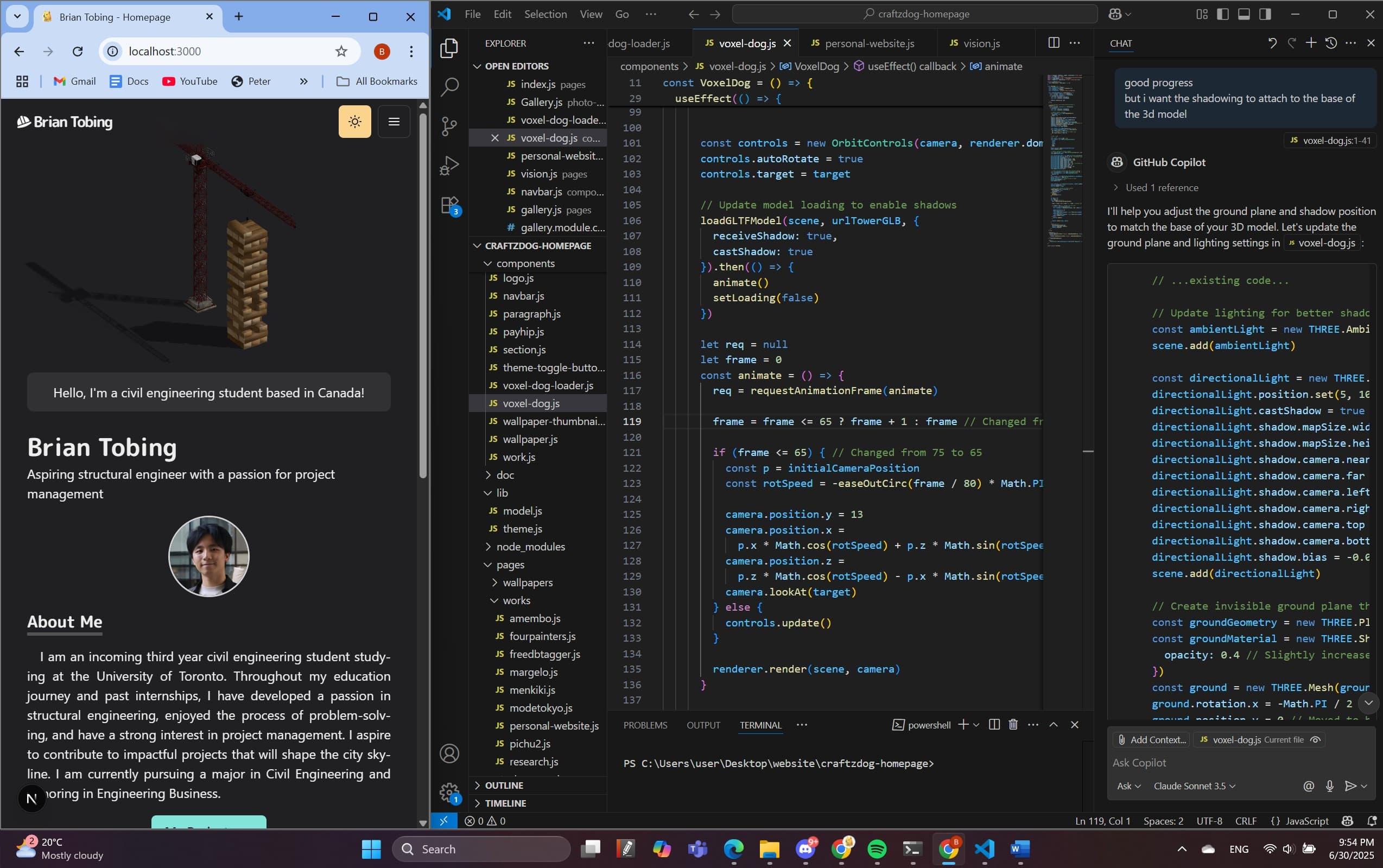Insert @ mention in chat input

pyautogui.click(x=1309, y=786)
